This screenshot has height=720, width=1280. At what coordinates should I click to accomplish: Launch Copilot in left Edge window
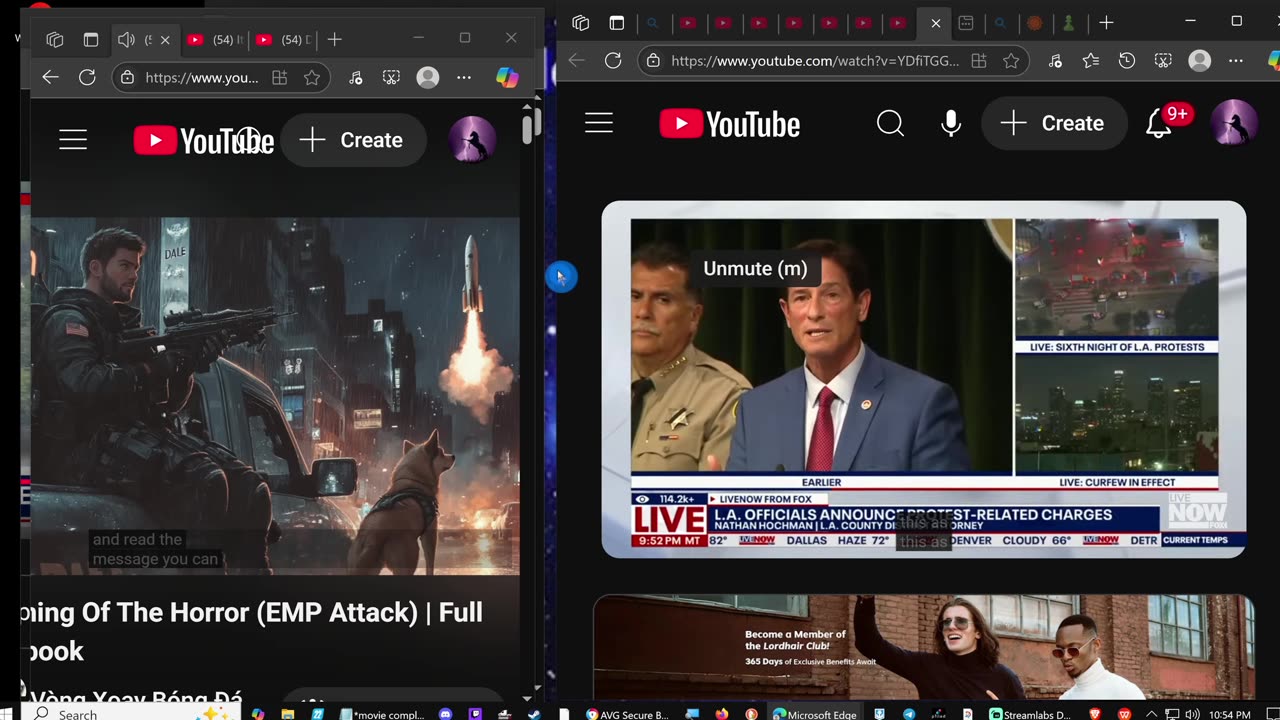(508, 77)
